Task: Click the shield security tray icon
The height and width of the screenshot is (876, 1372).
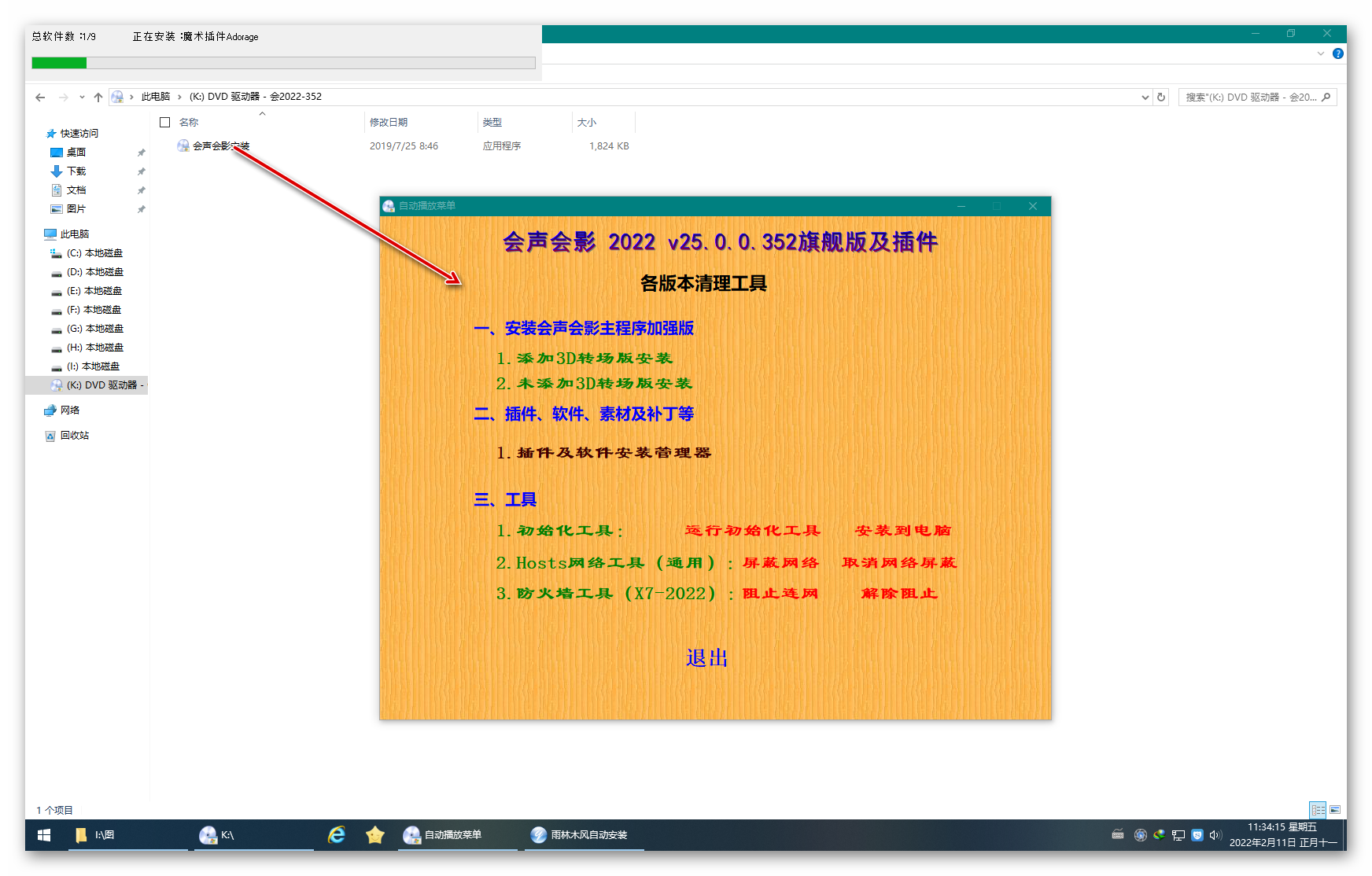Action: point(1197,835)
